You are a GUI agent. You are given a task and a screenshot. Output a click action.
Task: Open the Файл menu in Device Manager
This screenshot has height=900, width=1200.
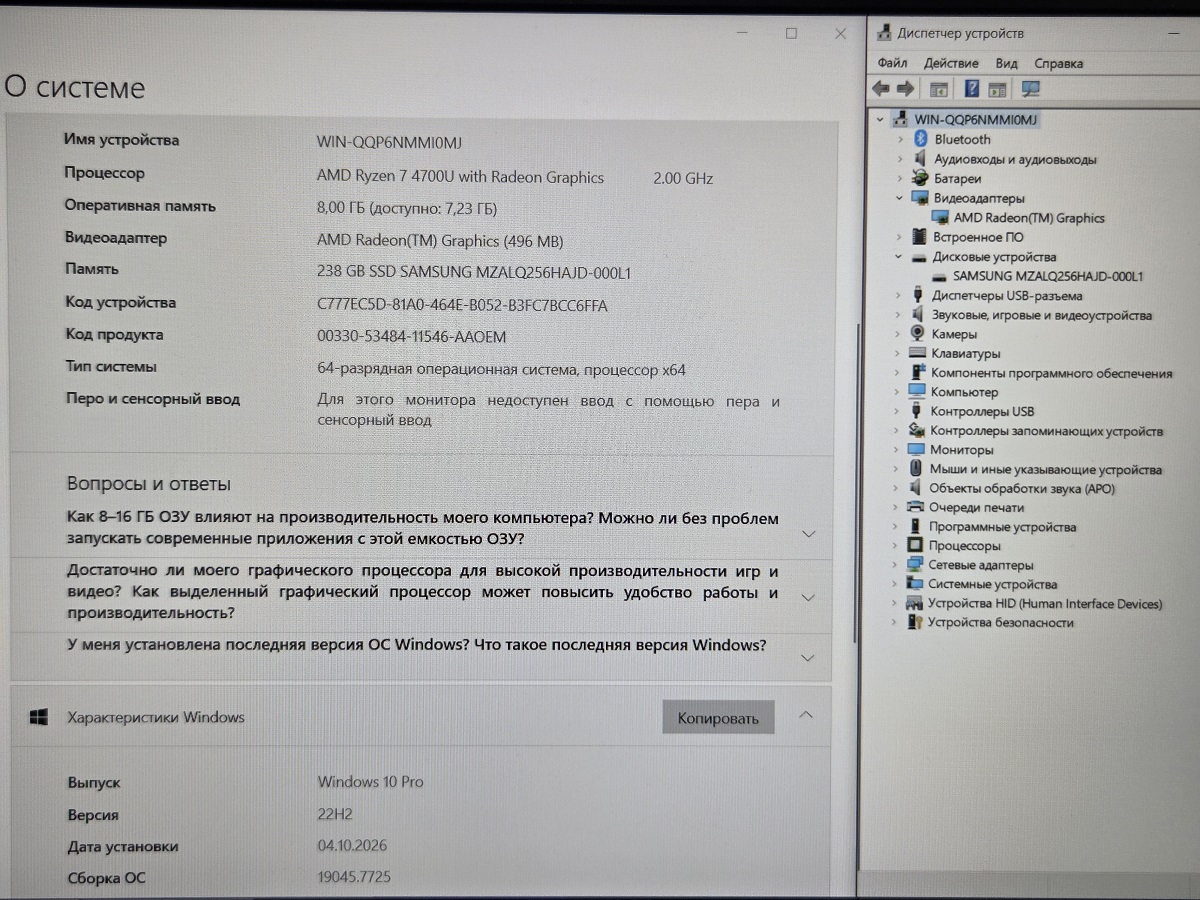click(892, 63)
